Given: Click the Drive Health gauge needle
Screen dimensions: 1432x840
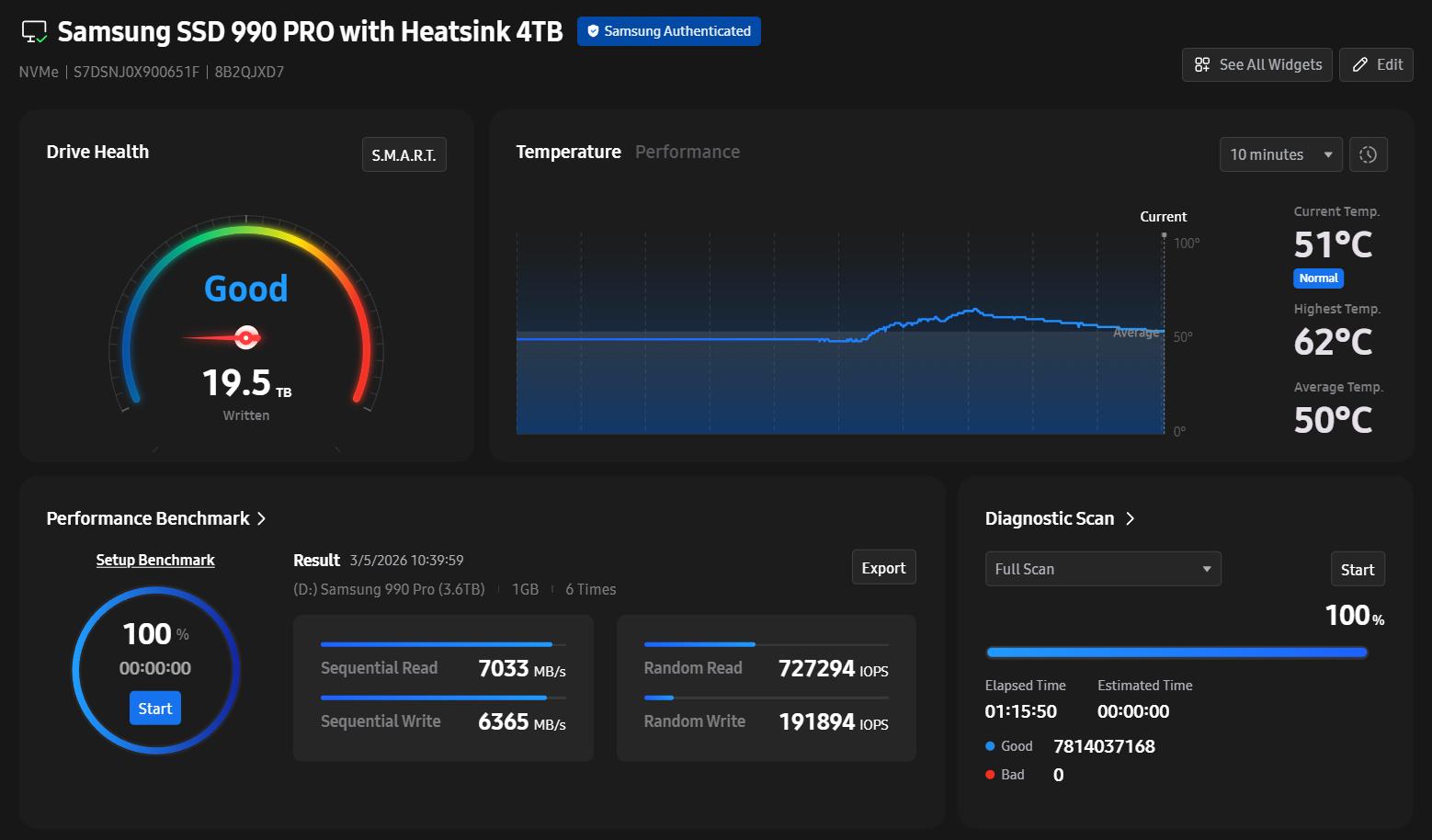Looking at the screenshot, I should pos(223,338).
